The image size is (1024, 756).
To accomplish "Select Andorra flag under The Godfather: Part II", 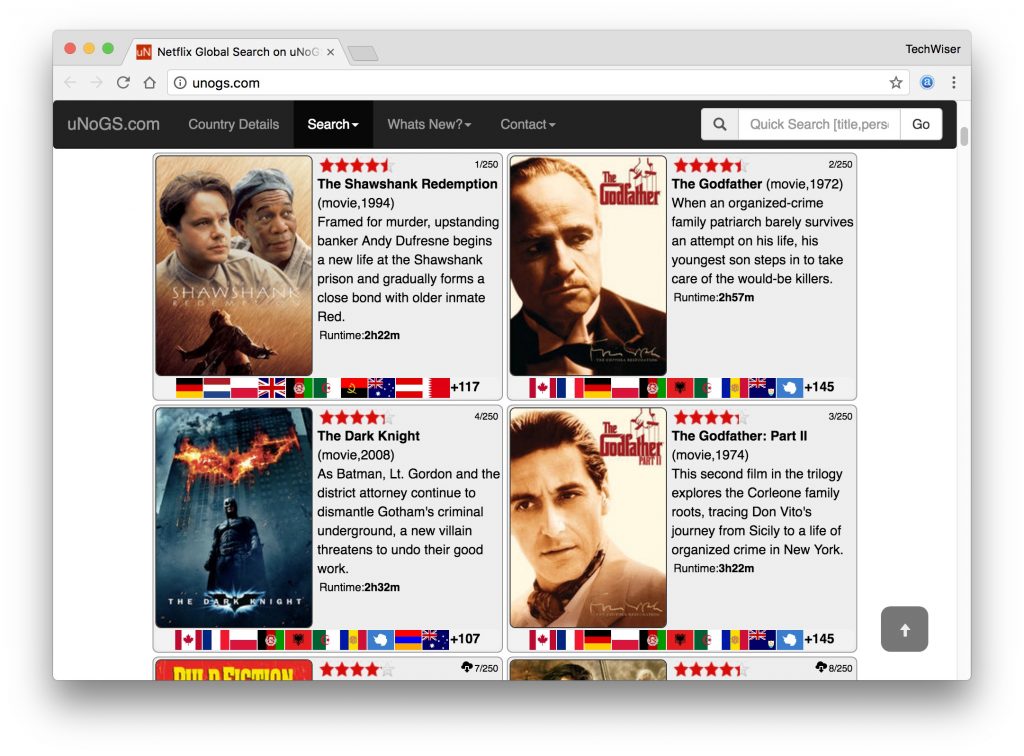I will coord(735,640).
